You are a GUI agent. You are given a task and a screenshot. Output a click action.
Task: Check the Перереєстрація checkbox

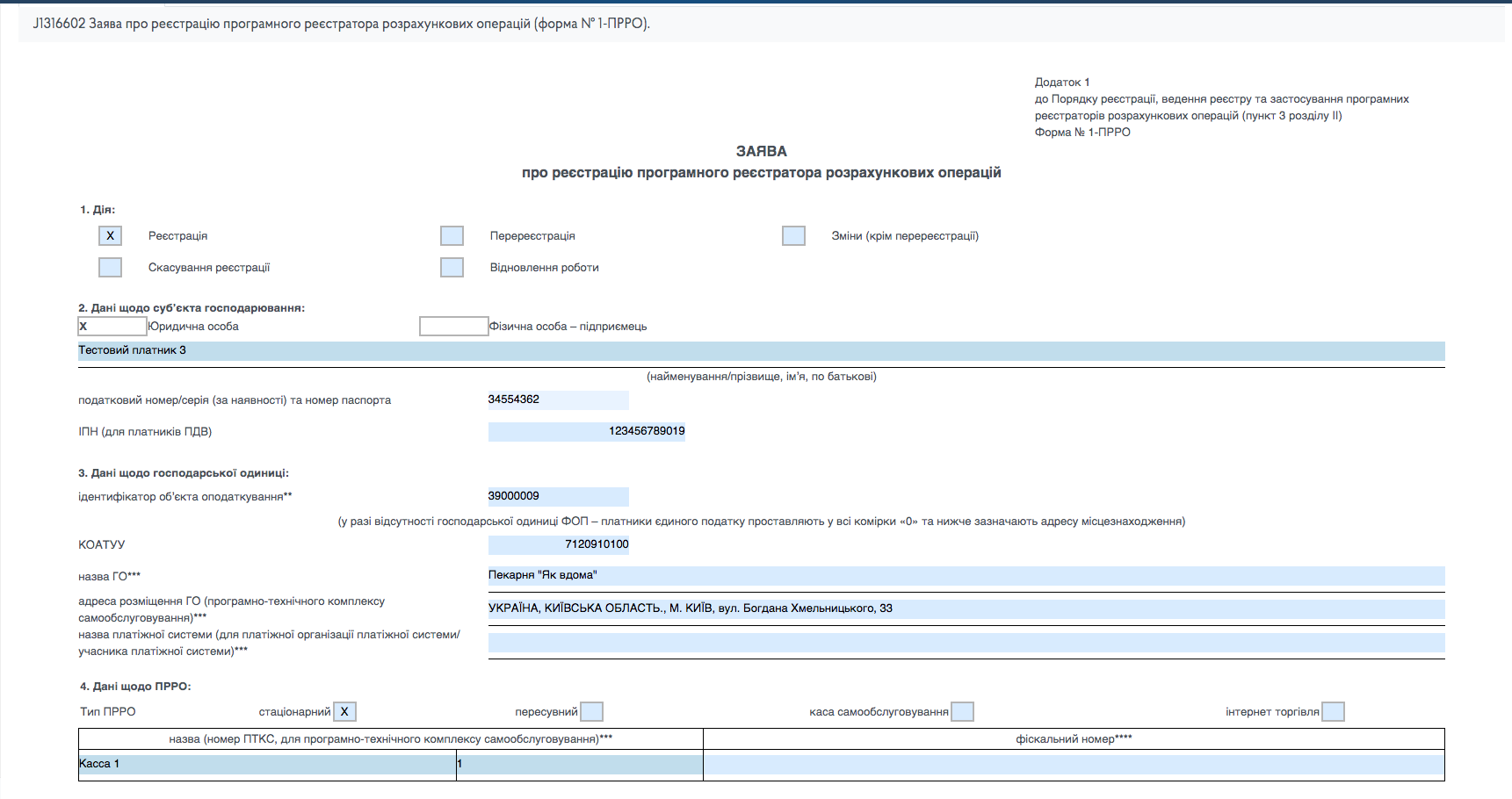click(x=452, y=235)
